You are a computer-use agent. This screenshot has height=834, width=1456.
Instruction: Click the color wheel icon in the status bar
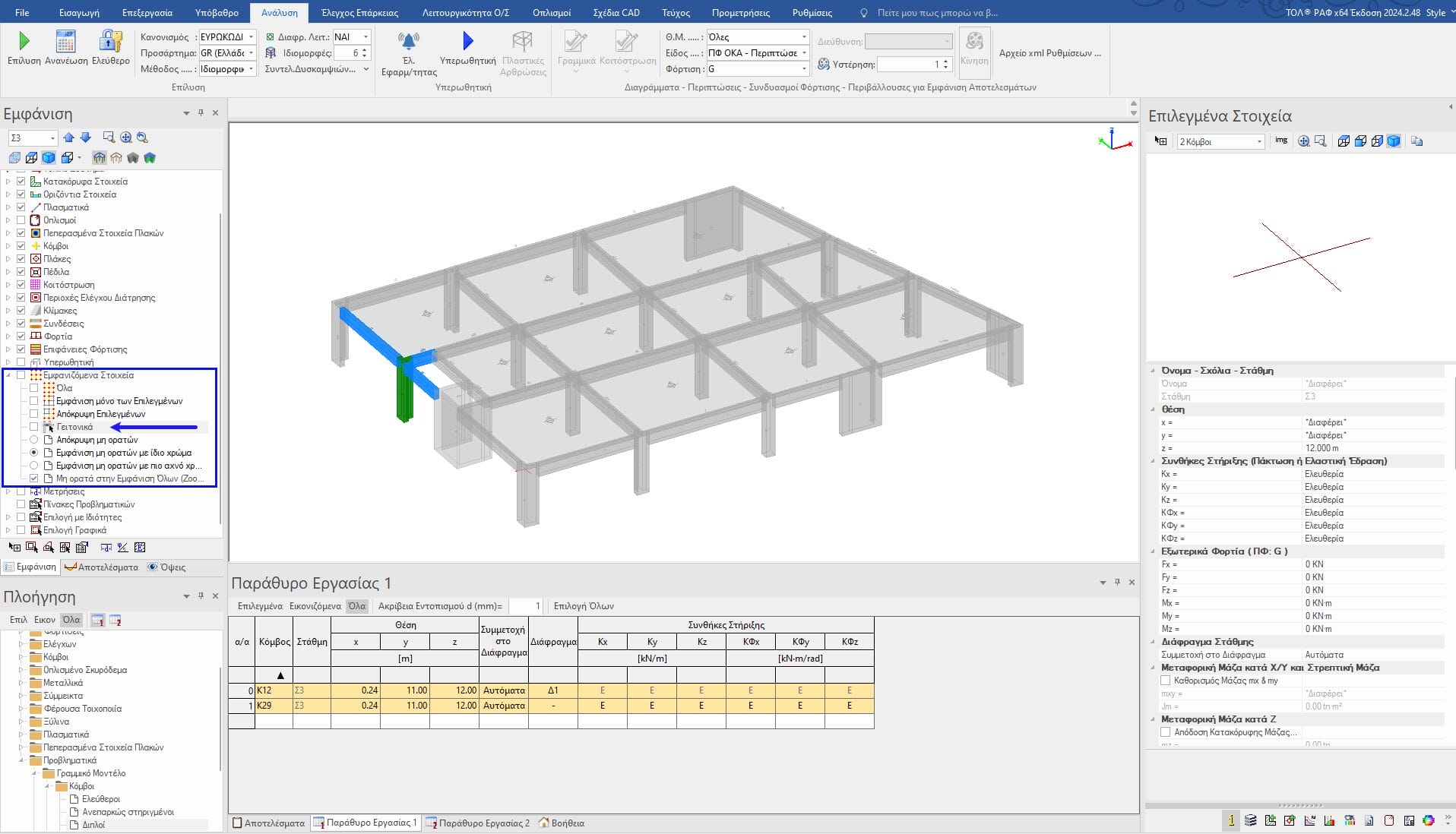pos(1429,820)
